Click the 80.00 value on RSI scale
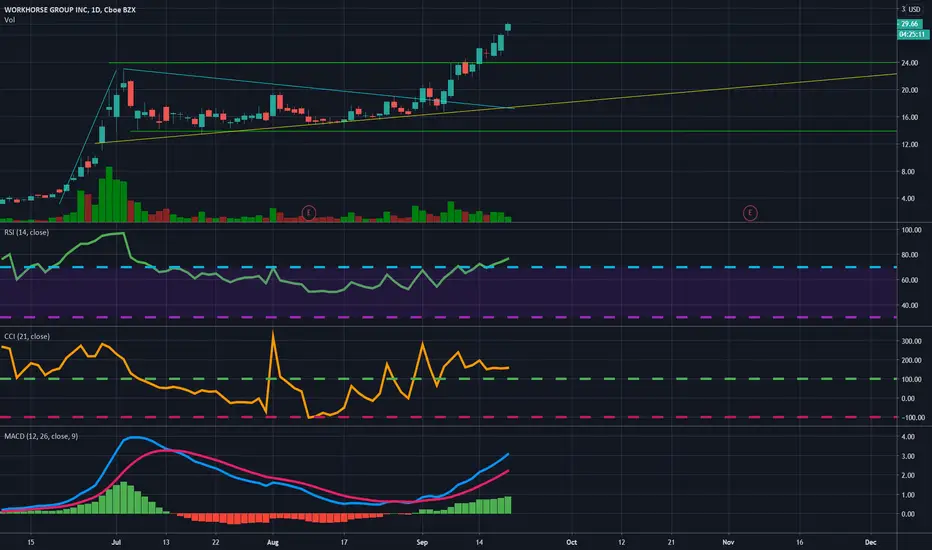 (910, 254)
